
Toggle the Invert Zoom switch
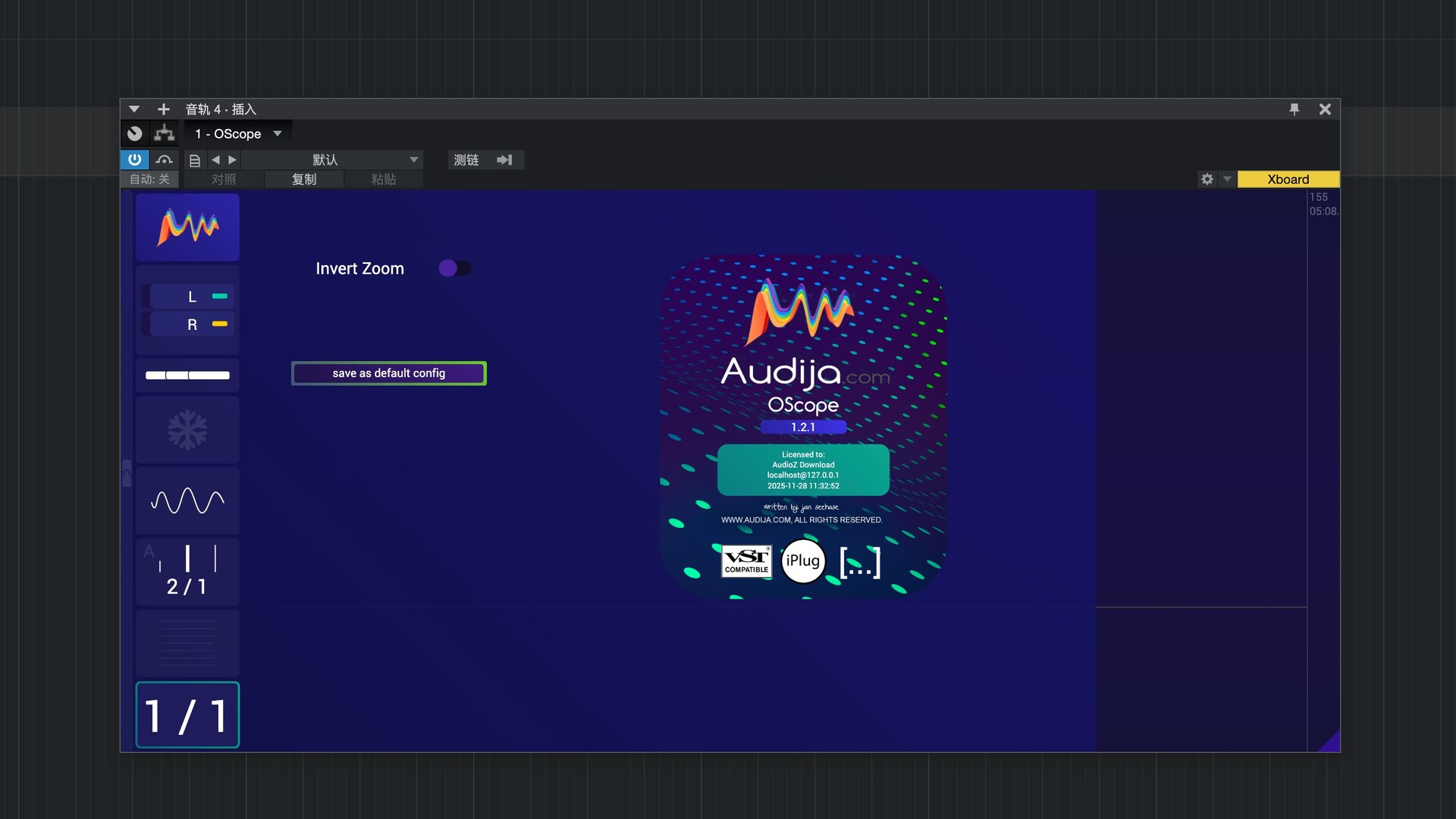(455, 268)
